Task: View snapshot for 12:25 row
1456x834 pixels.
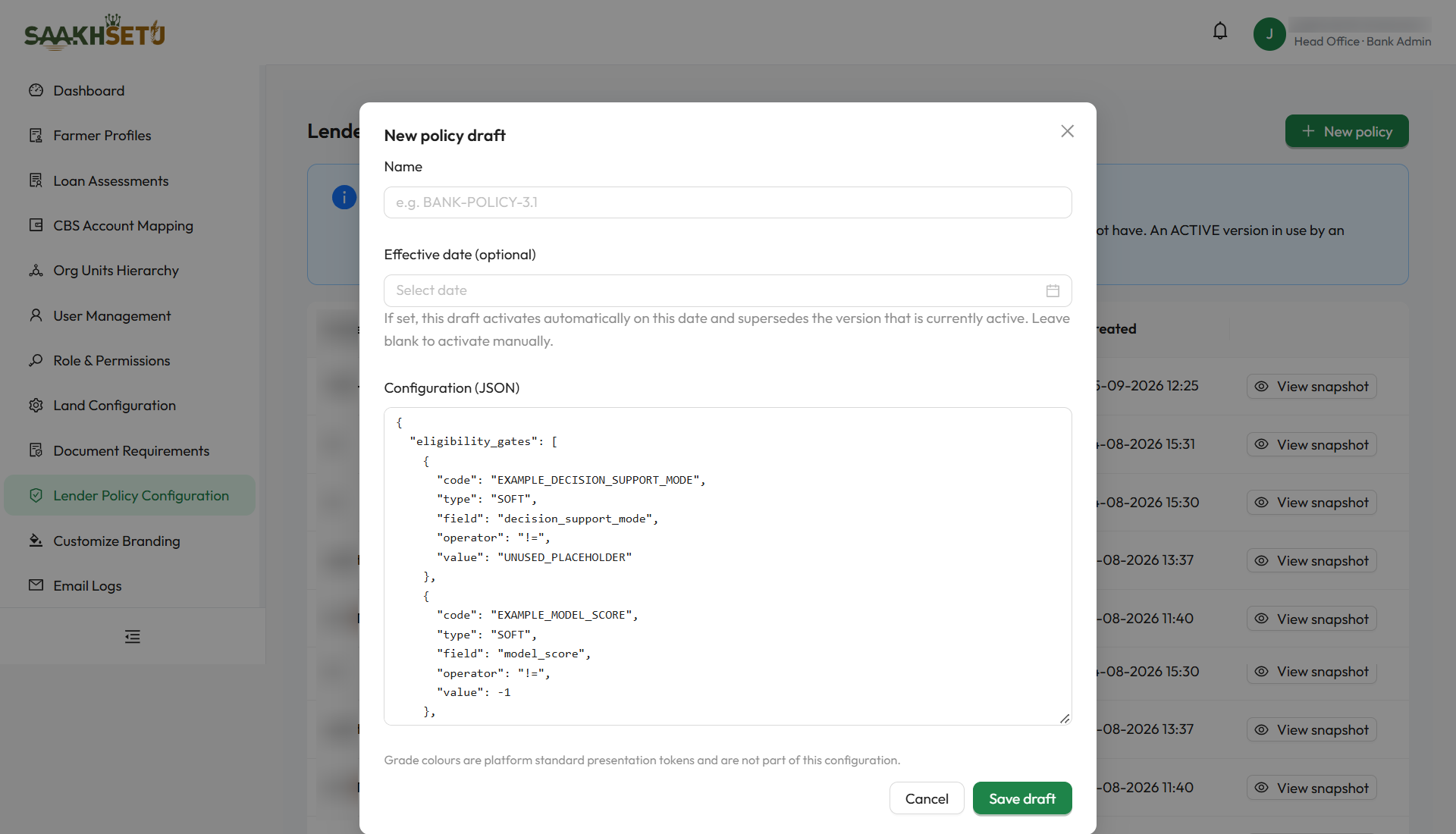Action: [1311, 387]
